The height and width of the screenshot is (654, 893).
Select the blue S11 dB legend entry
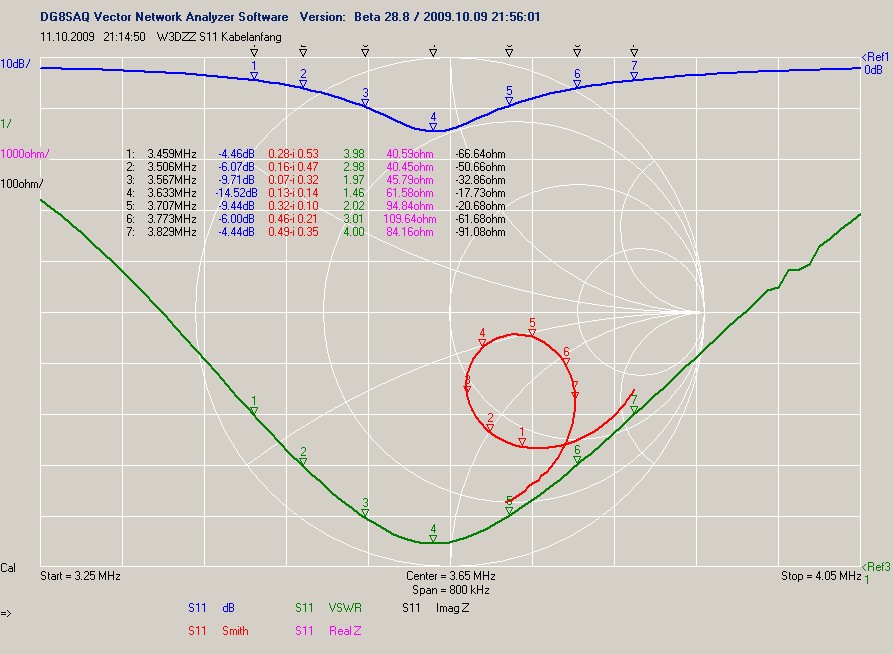pyautogui.click(x=212, y=607)
